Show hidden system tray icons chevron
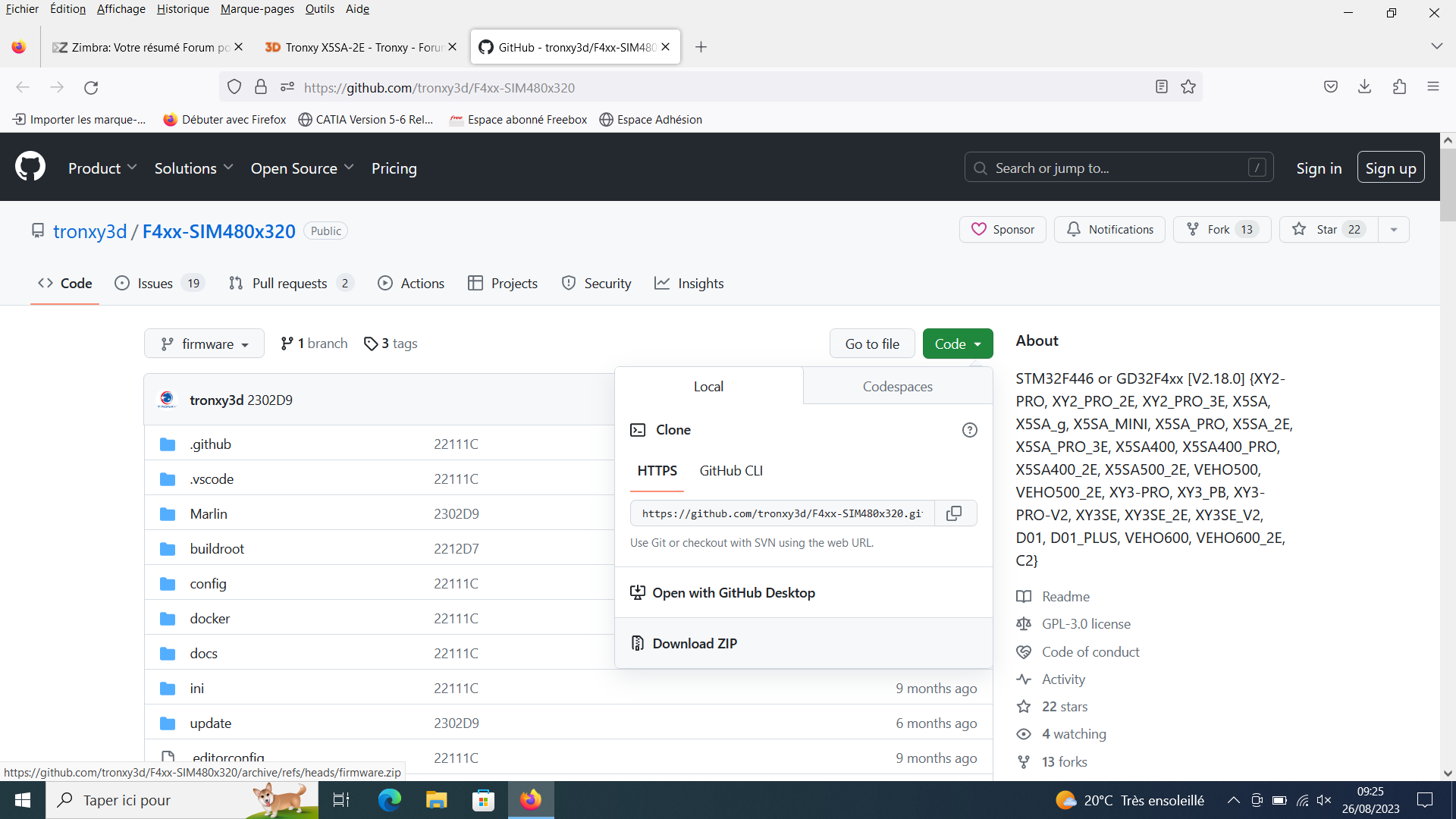Screen dimensions: 1456x819 1233,800
